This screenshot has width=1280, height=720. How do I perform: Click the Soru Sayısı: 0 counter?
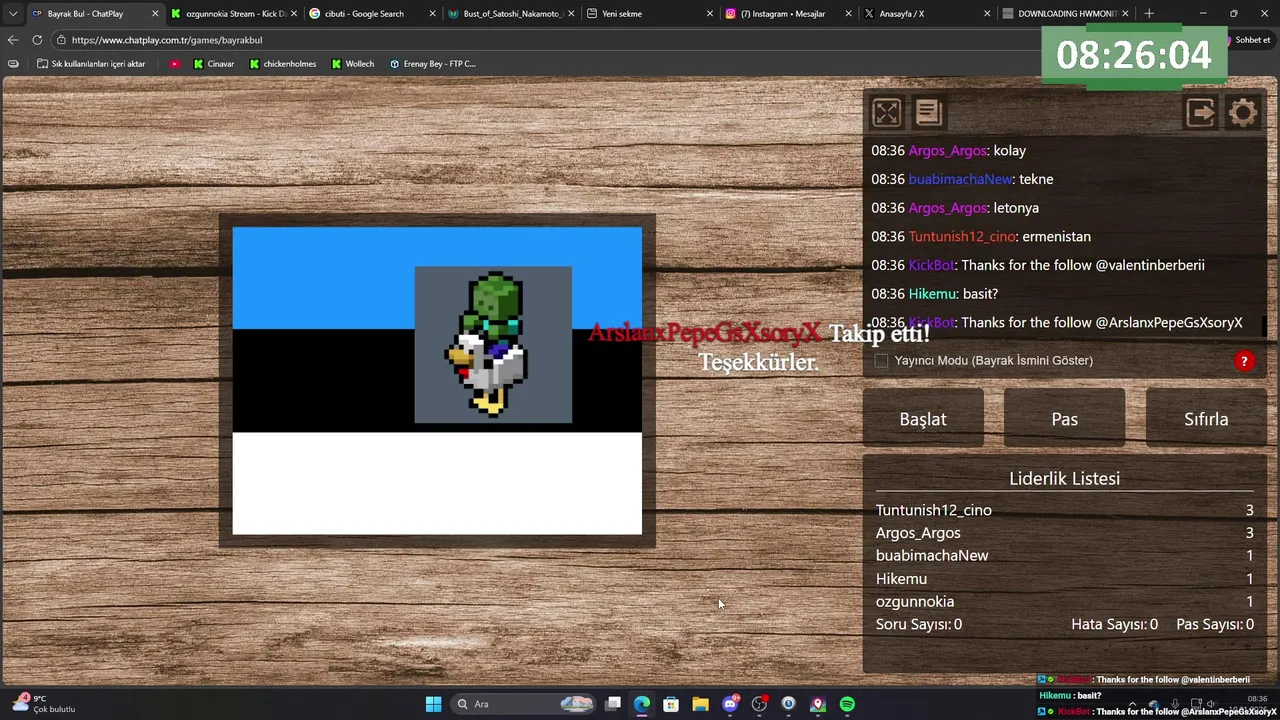919,624
